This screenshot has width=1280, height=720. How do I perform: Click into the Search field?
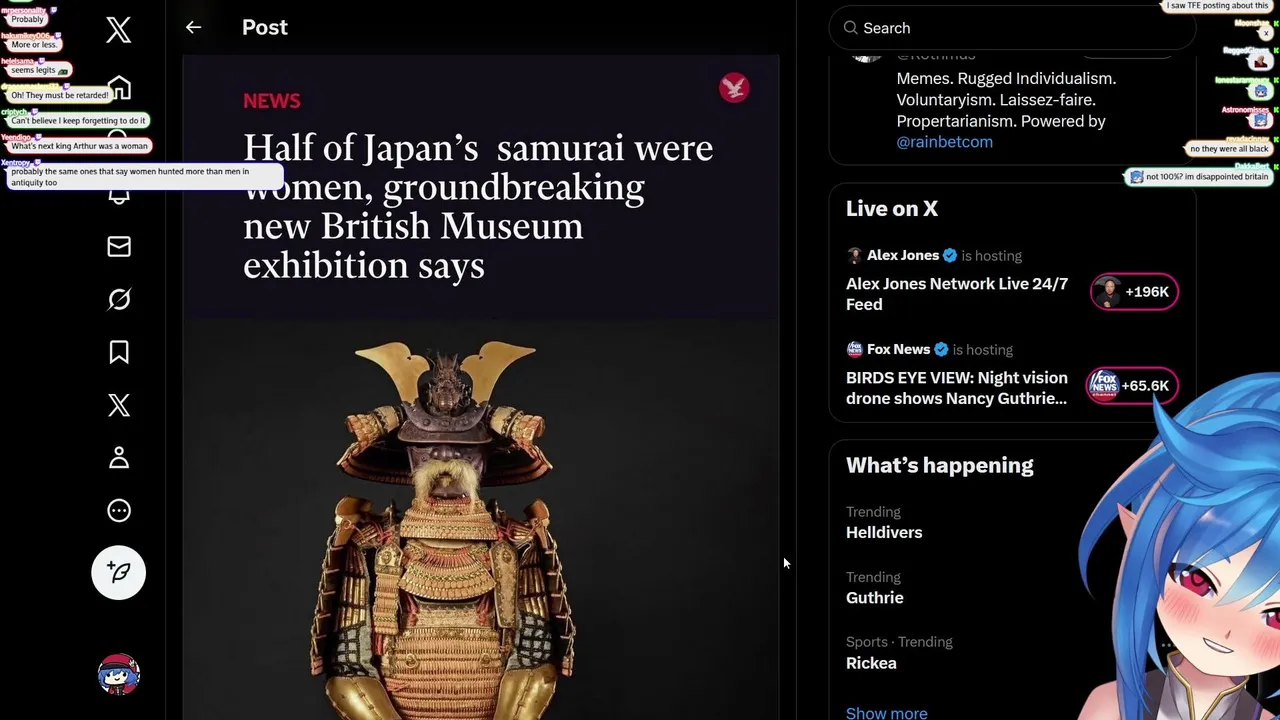pos(1010,28)
